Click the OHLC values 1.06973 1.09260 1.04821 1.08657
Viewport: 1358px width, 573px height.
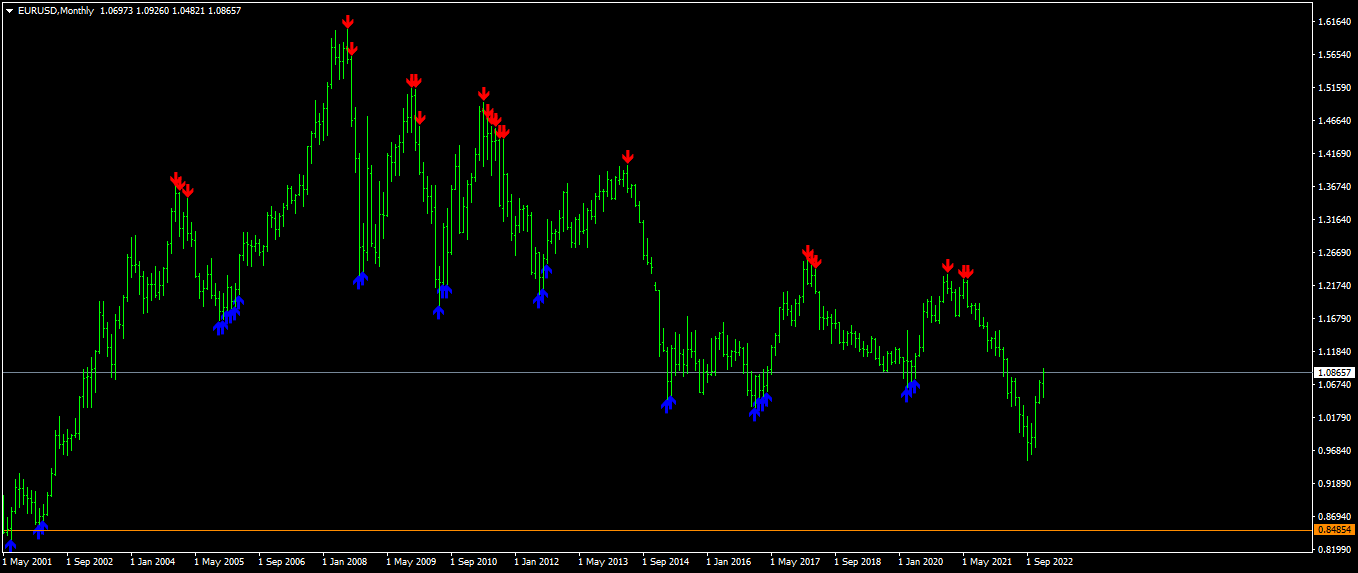[170, 10]
